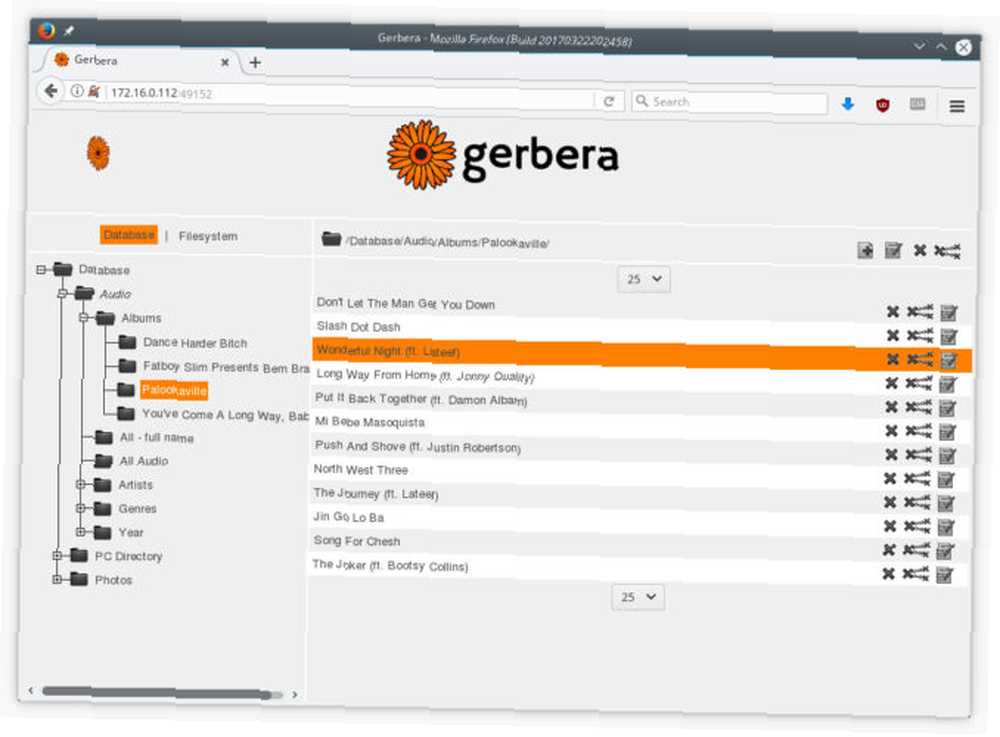Edit the Slash Dot Dash item
Image resolution: width=1000 pixels, height=737 pixels.
coord(949,336)
